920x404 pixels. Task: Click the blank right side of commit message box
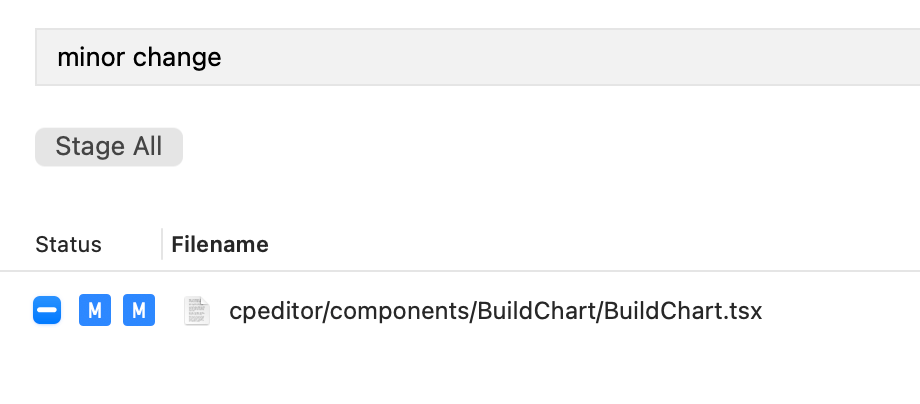[x=700, y=57]
